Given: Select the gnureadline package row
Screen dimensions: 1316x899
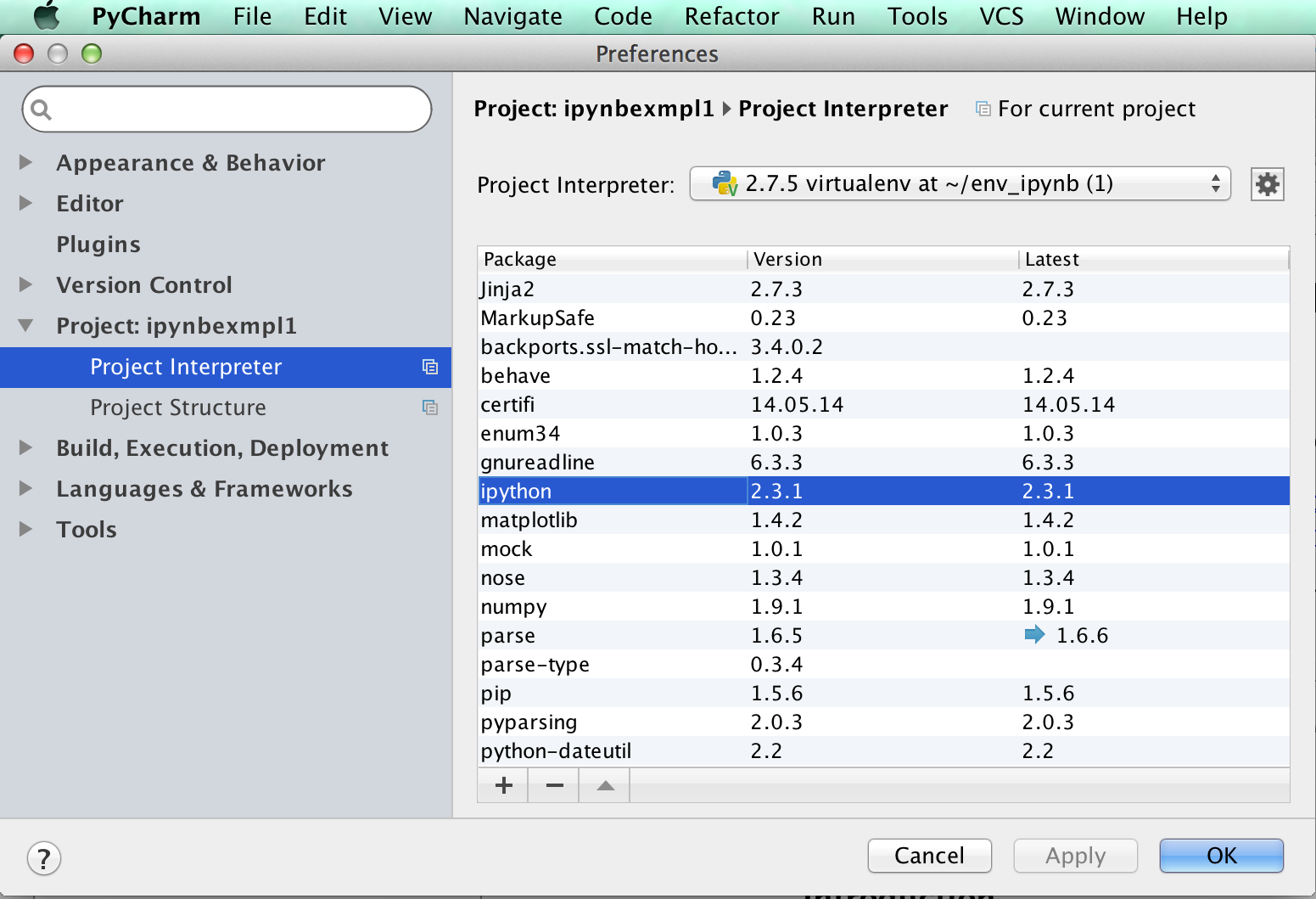Looking at the screenshot, I should [x=883, y=462].
